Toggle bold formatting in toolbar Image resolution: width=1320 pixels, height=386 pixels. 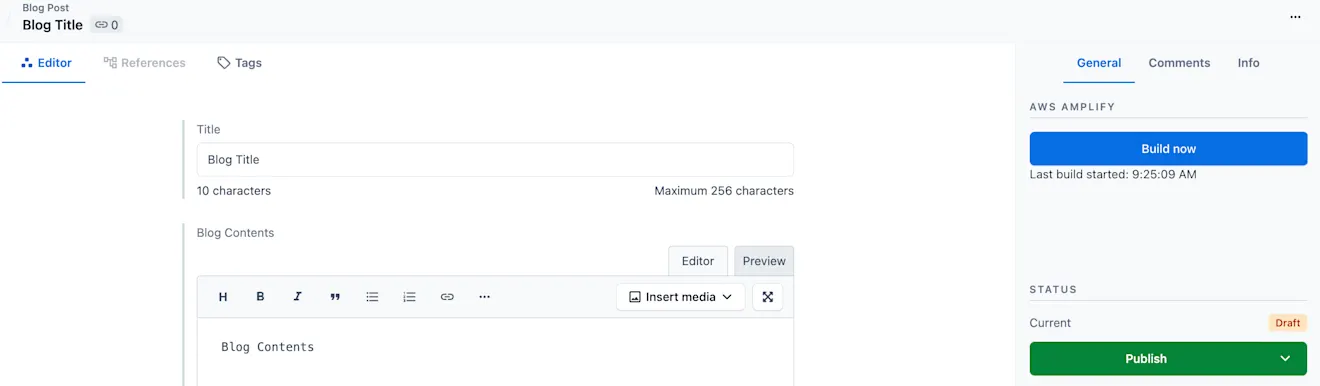pyautogui.click(x=260, y=297)
